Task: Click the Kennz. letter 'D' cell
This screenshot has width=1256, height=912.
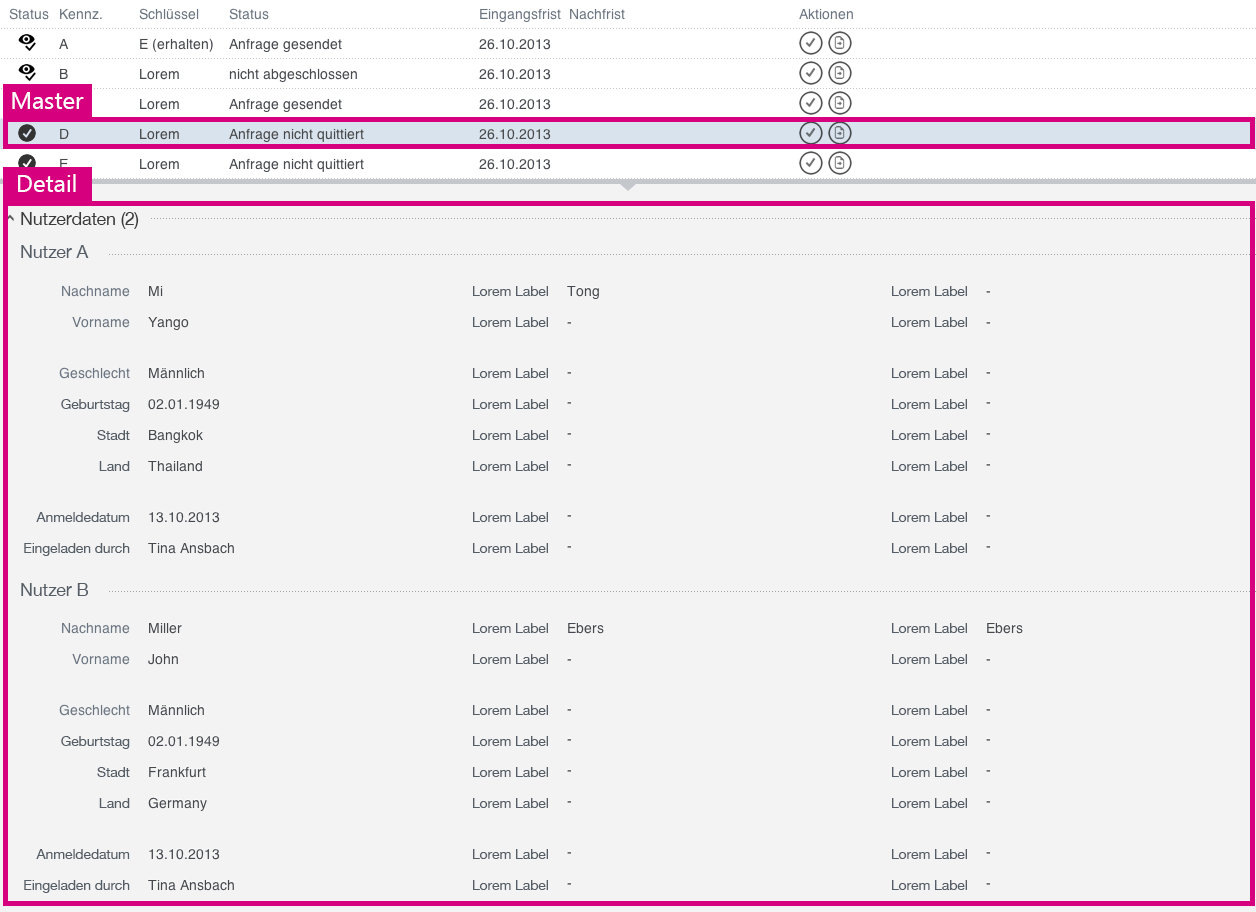Action: pos(64,134)
